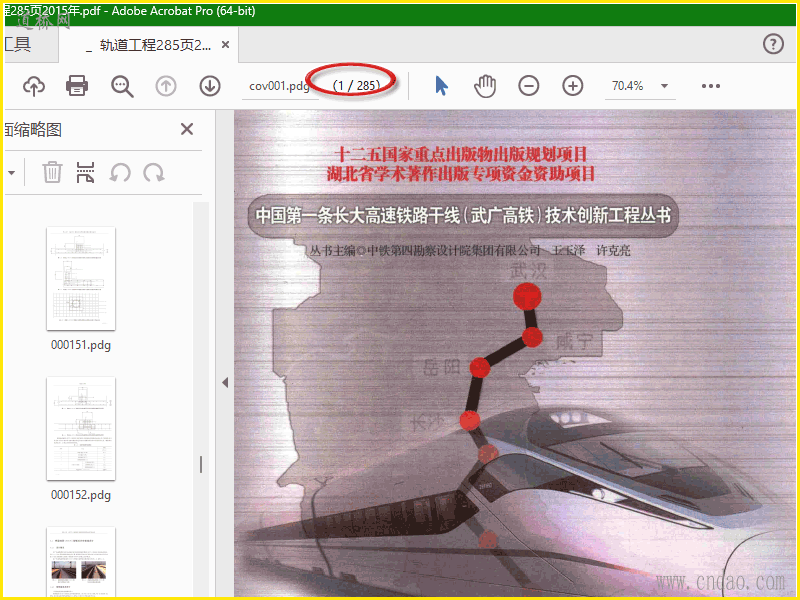Open thumbnail panel options dropdown arrow
Viewport: 800px width, 600px height.
click(11, 173)
